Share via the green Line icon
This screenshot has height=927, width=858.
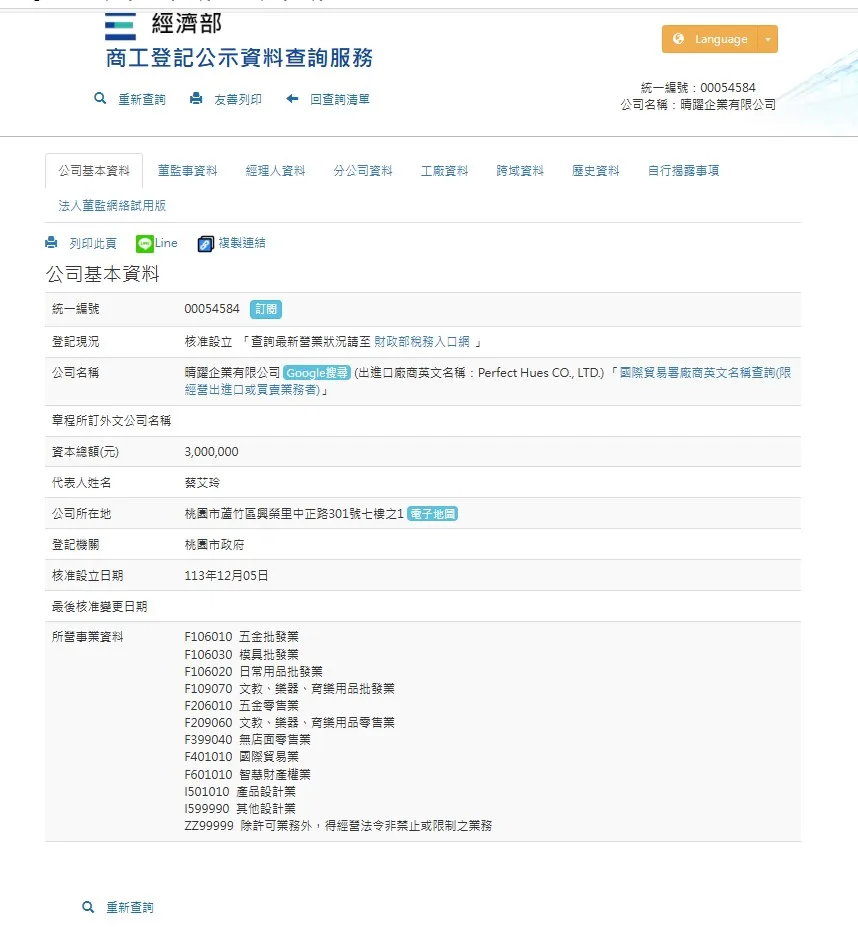pos(144,243)
